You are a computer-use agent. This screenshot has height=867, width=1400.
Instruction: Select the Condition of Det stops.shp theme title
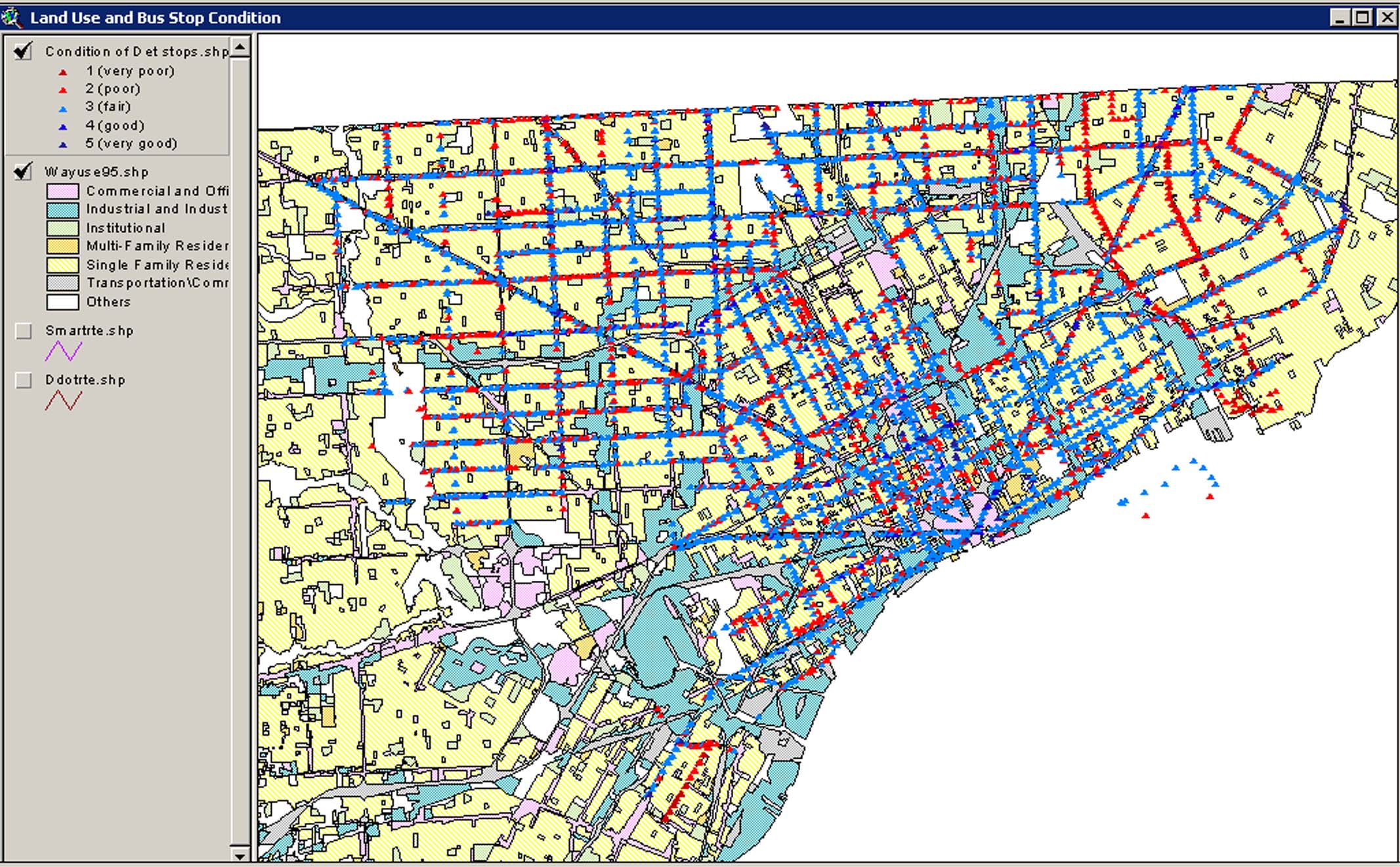137,51
